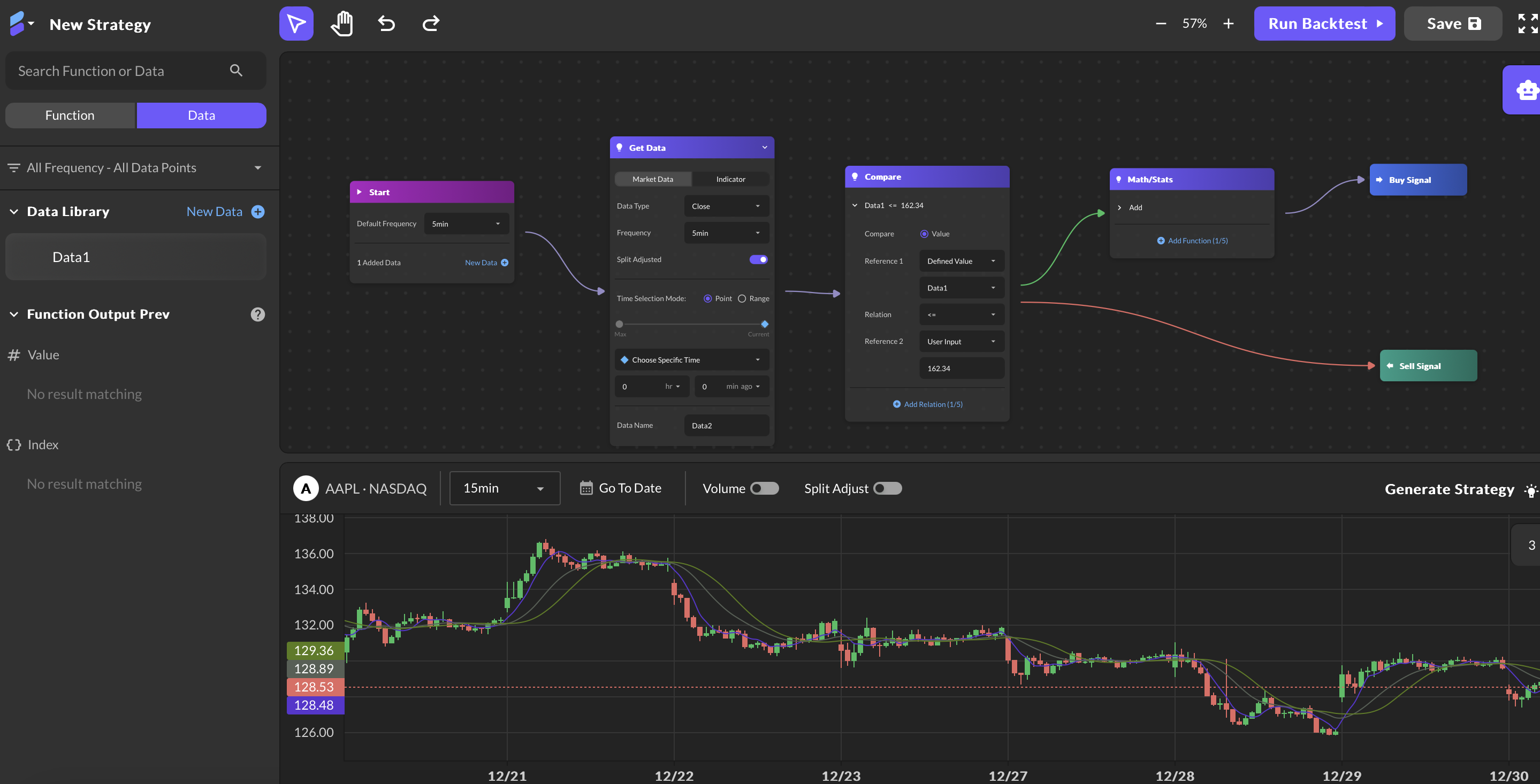This screenshot has width=1540, height=784.
Task: Click the time selection slider Current handle
Action: click(764, 324)
